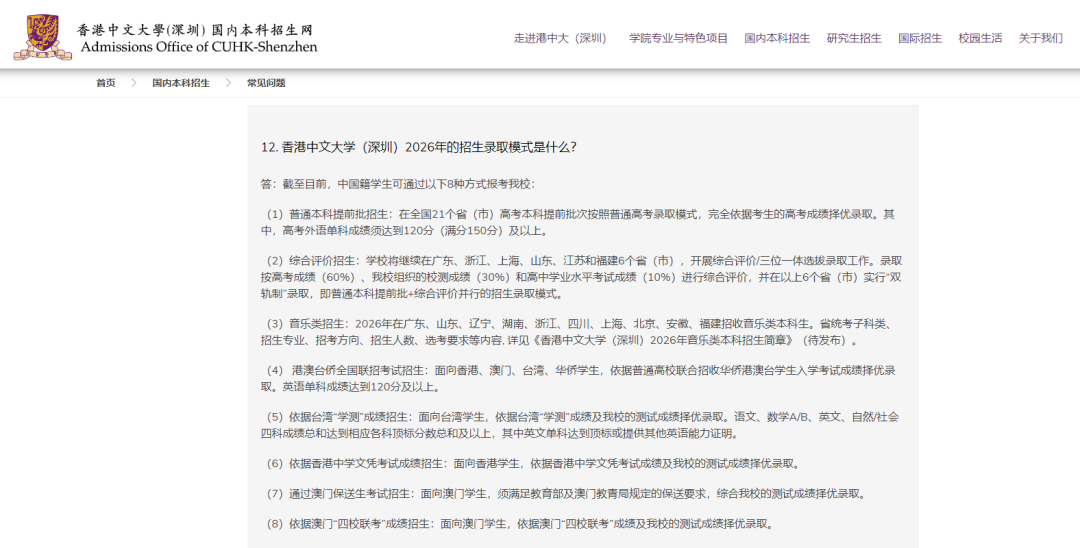
Task: Open the 关于我们 menu
Action: click(x=1041, y=39)
